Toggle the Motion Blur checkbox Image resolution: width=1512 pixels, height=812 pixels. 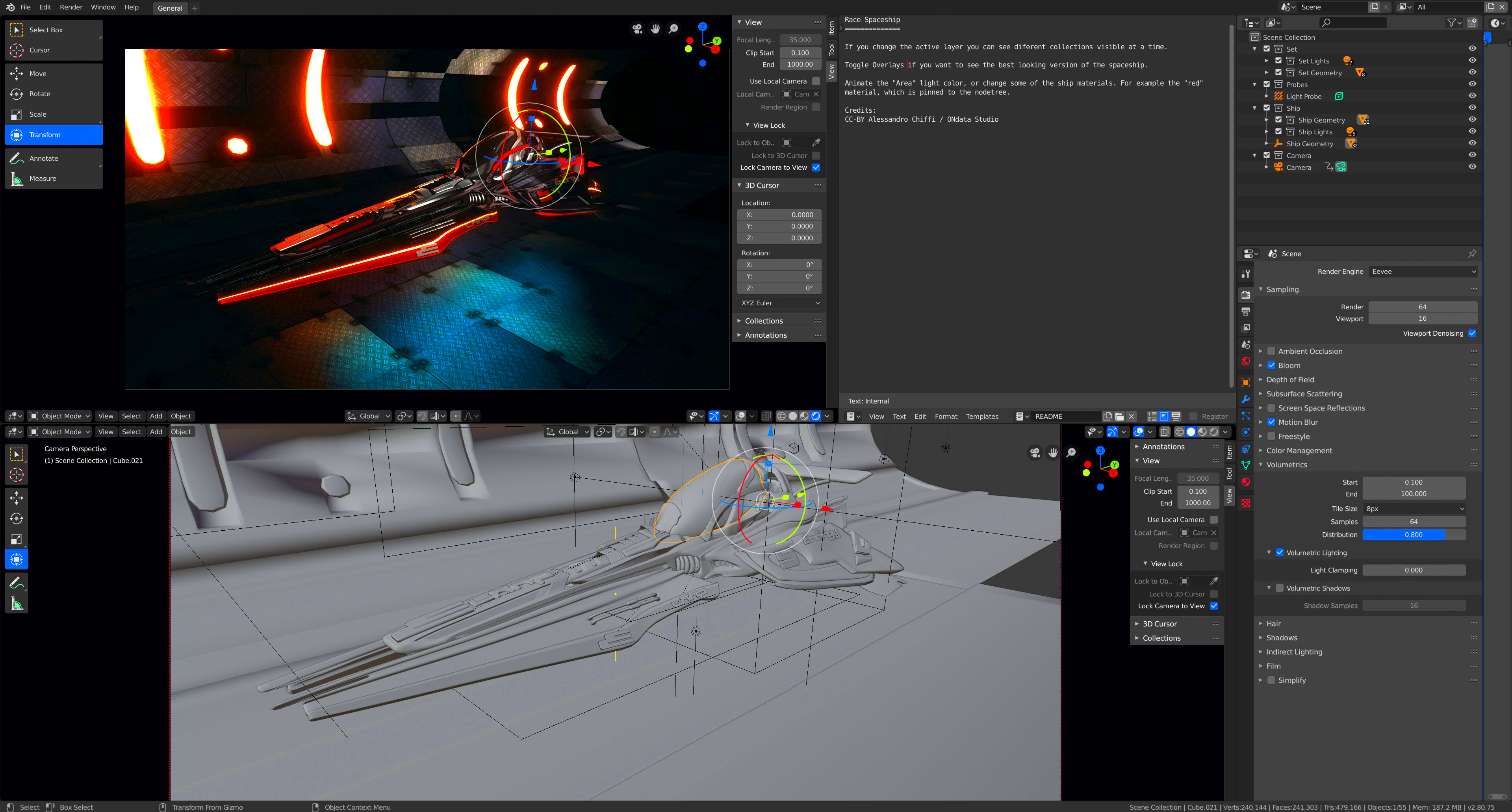coord(1271,422)
